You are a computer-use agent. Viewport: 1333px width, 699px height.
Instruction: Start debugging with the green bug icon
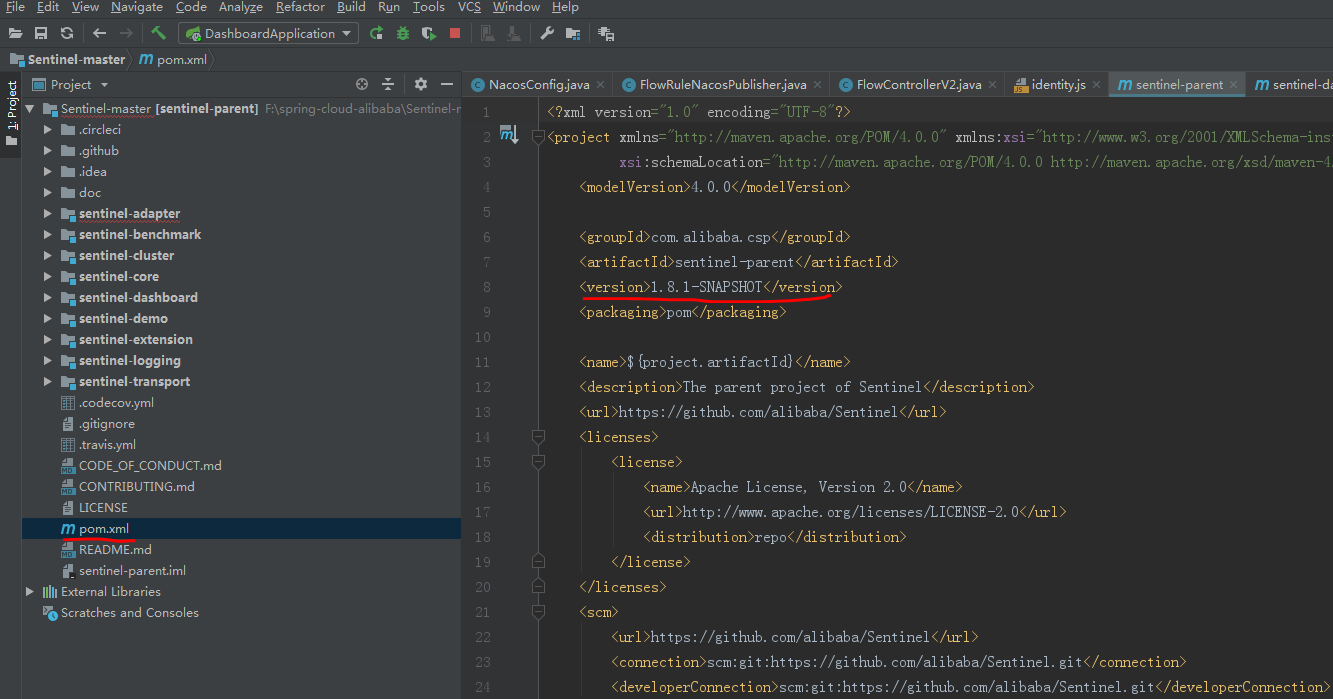coord(402,33)
